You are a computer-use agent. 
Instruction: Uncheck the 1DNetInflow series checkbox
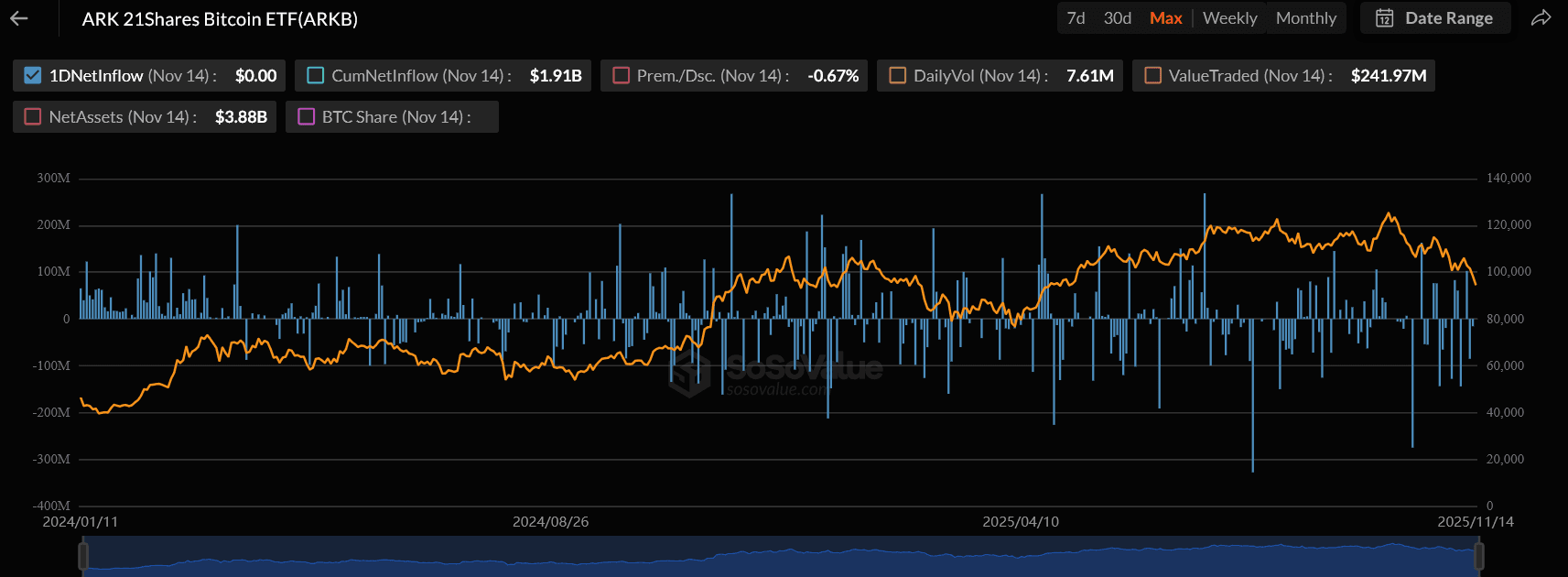click(32, 75)
